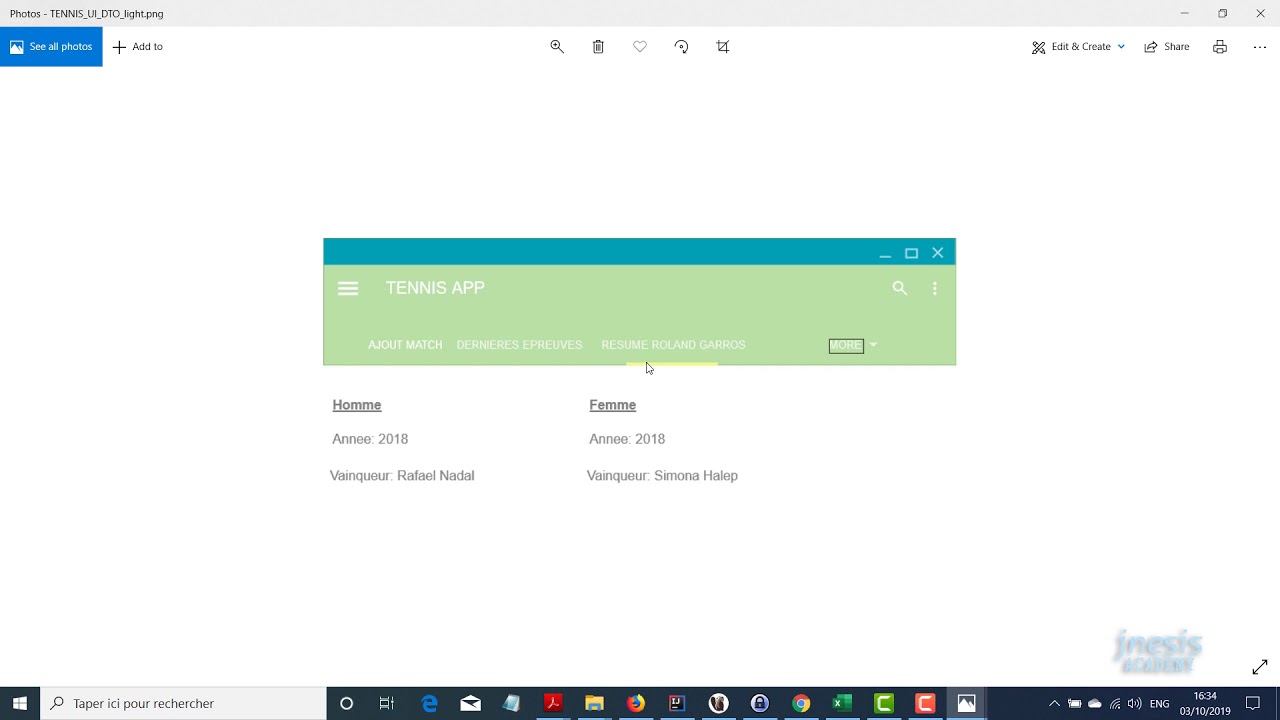This screenshot has height=720, width=1280.
Task: Check the battery status tray icon
Action: (x=1075, y=704)
